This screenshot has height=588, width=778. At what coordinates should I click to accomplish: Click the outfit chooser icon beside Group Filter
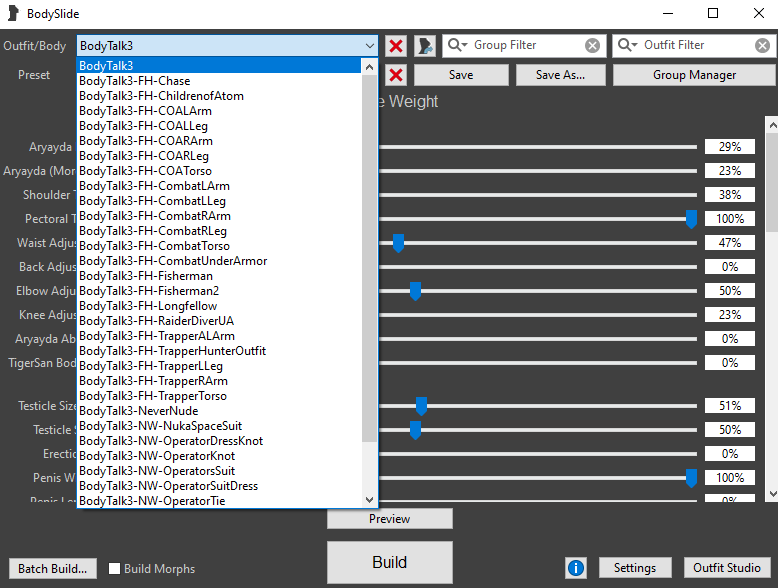tap(425, 46)
